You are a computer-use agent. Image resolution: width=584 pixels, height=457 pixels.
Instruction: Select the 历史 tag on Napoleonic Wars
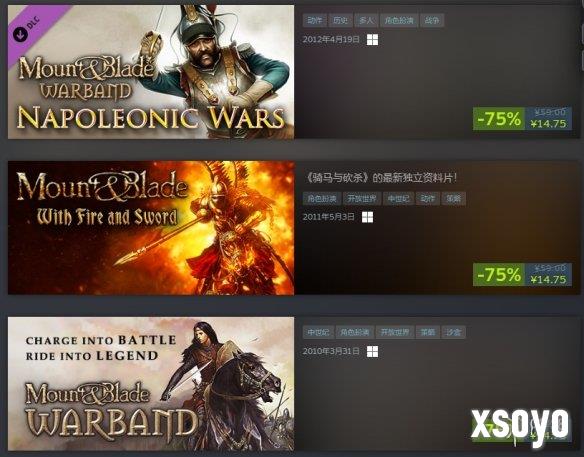pos(340,20)
